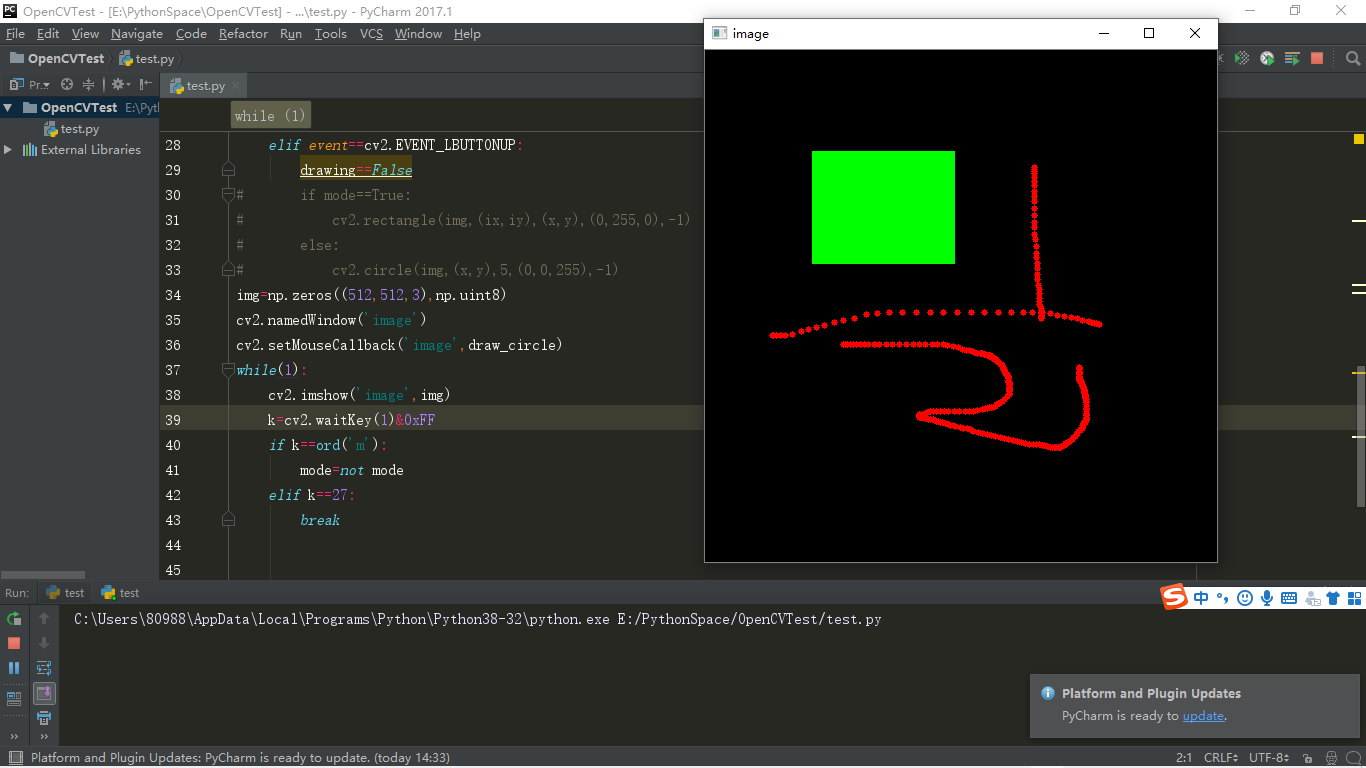Click the yellow inspection indicator in the gutter
The width and height of the screenshot is (1366, 768).
point(1359,139)
